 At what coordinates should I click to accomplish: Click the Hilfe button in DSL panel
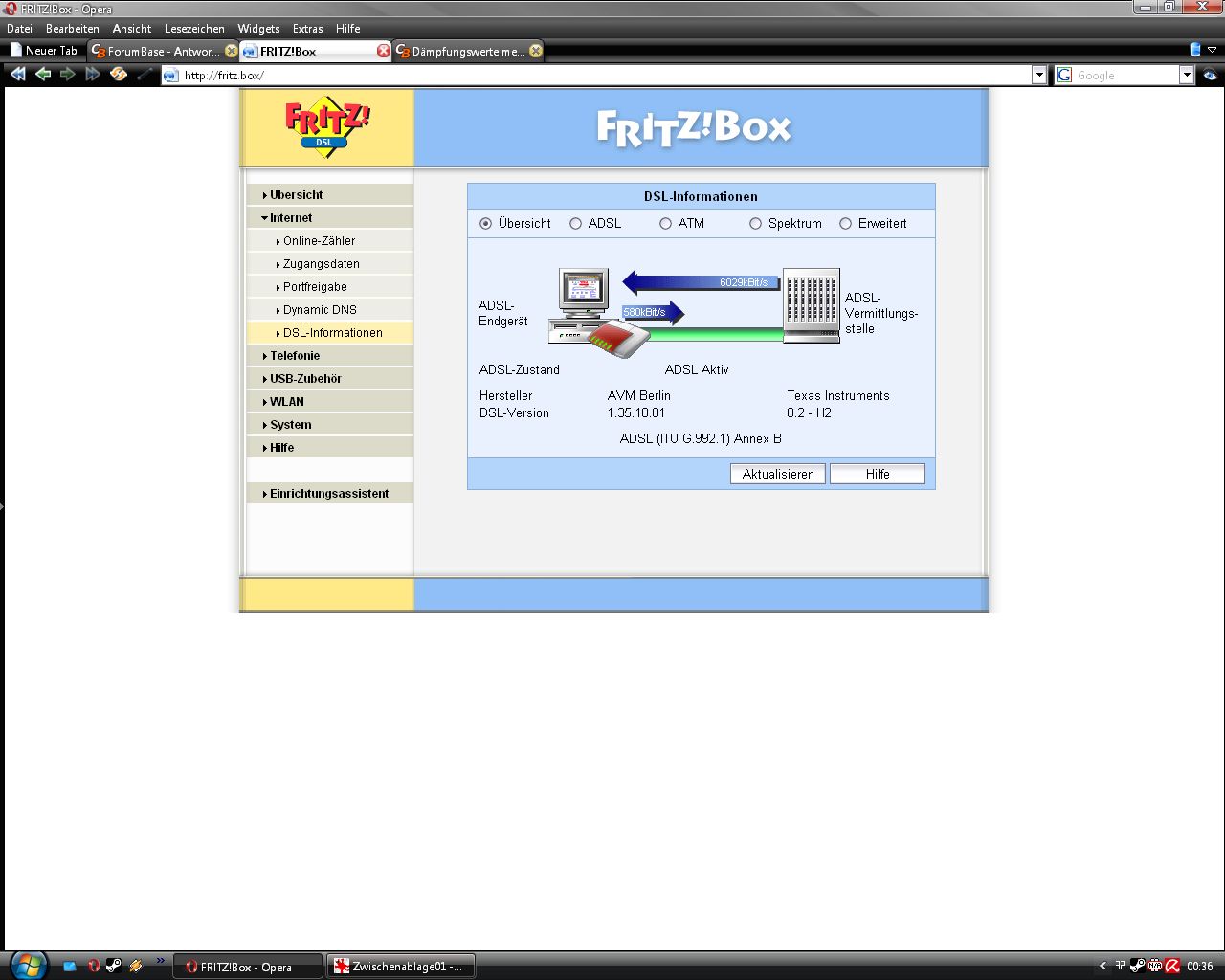coord(878,474)
